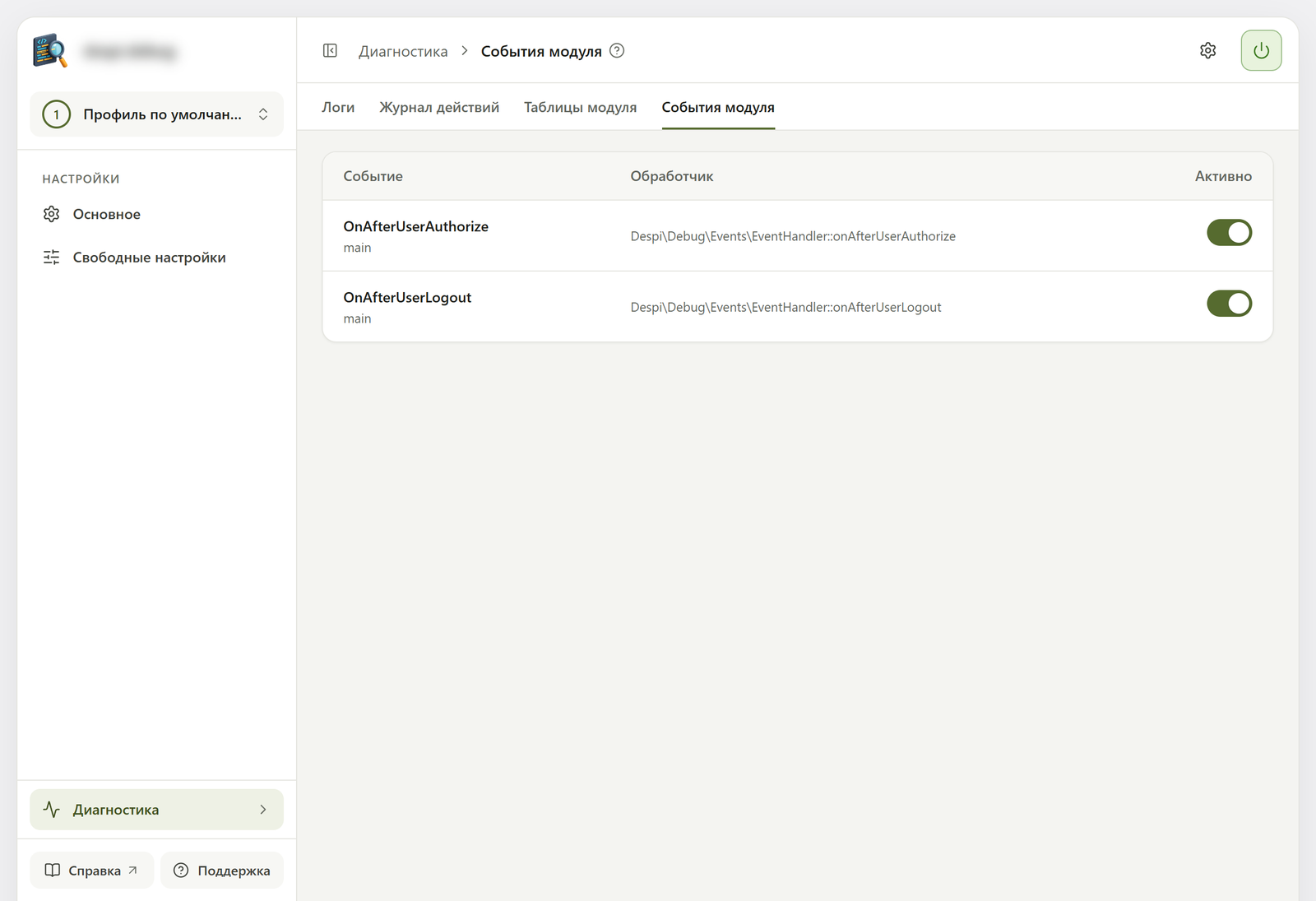Switch to Таблицы модуля tab

[580, 107]
